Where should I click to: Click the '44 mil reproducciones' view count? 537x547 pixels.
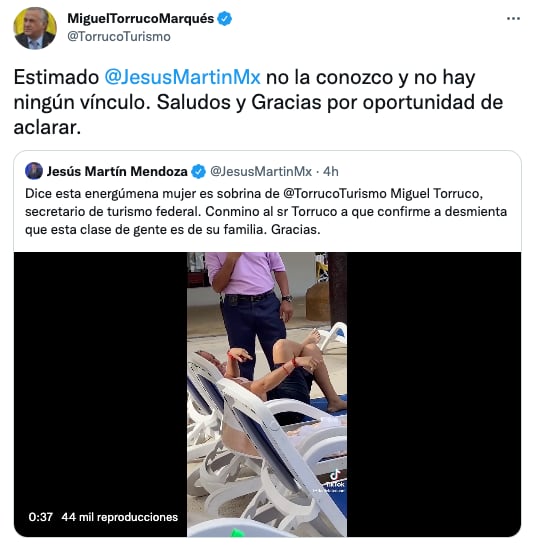point(120,517)
